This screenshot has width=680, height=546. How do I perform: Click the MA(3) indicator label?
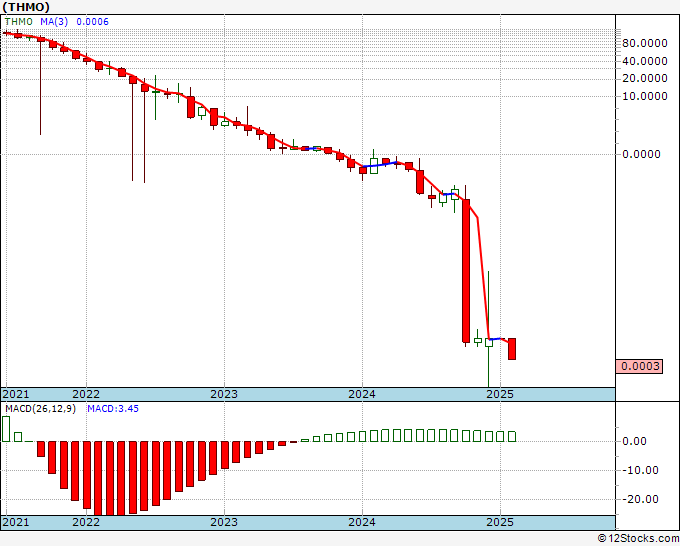(54, 22)
